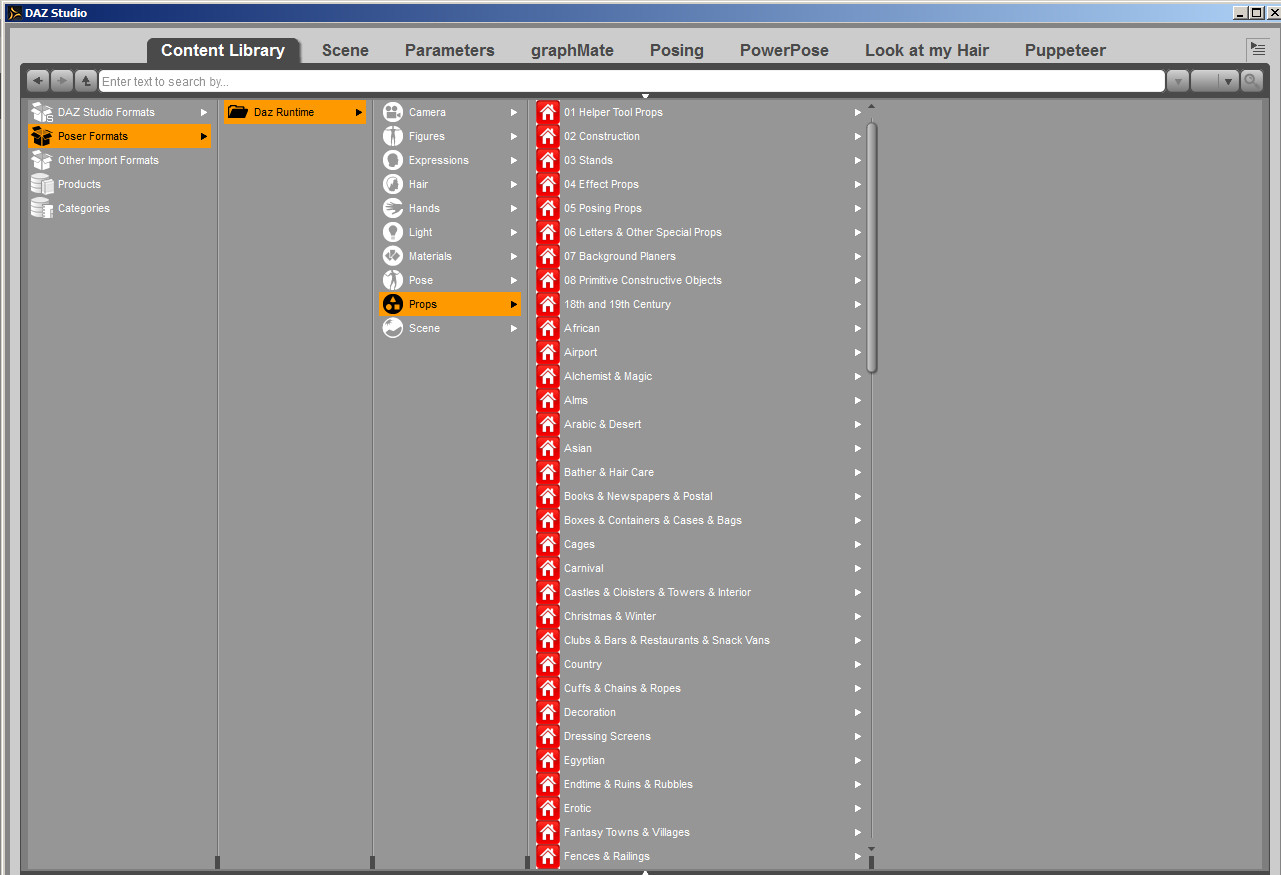1281x875 pixels.
Task: Click the Figures content type icon
Action: click(x=393, y=136)
